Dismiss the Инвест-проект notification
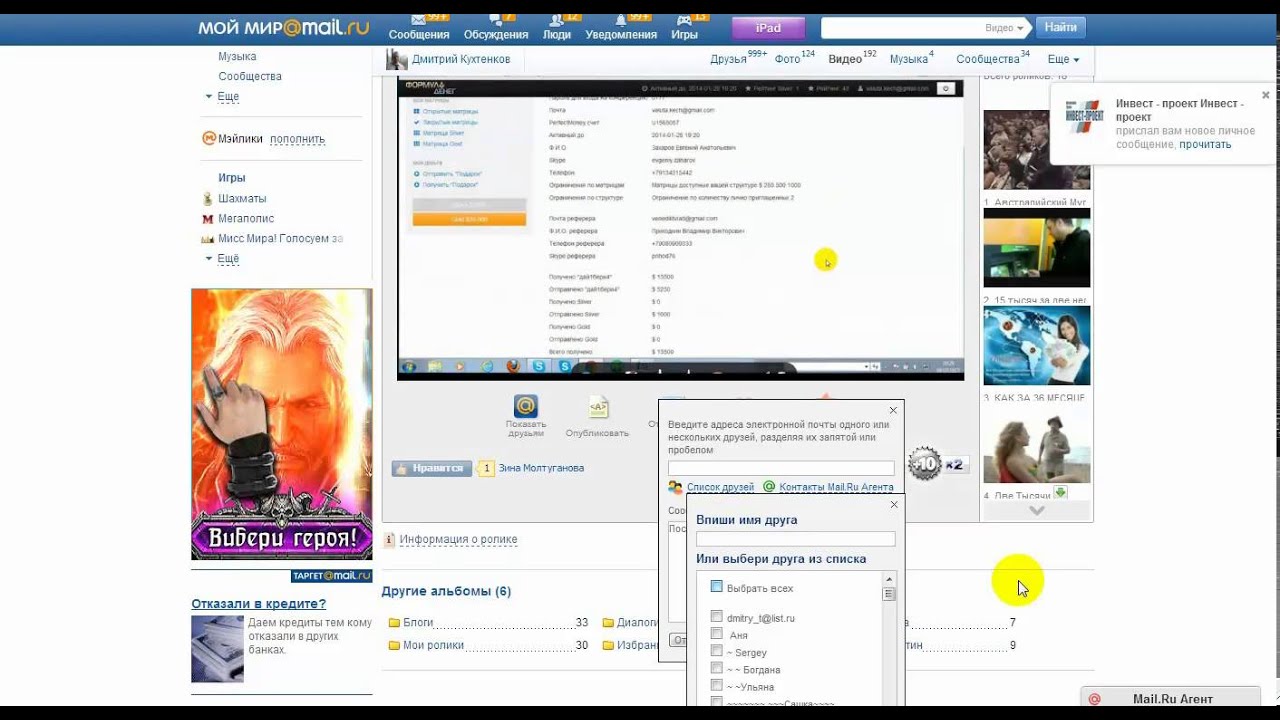 (x=1265, y=96)
